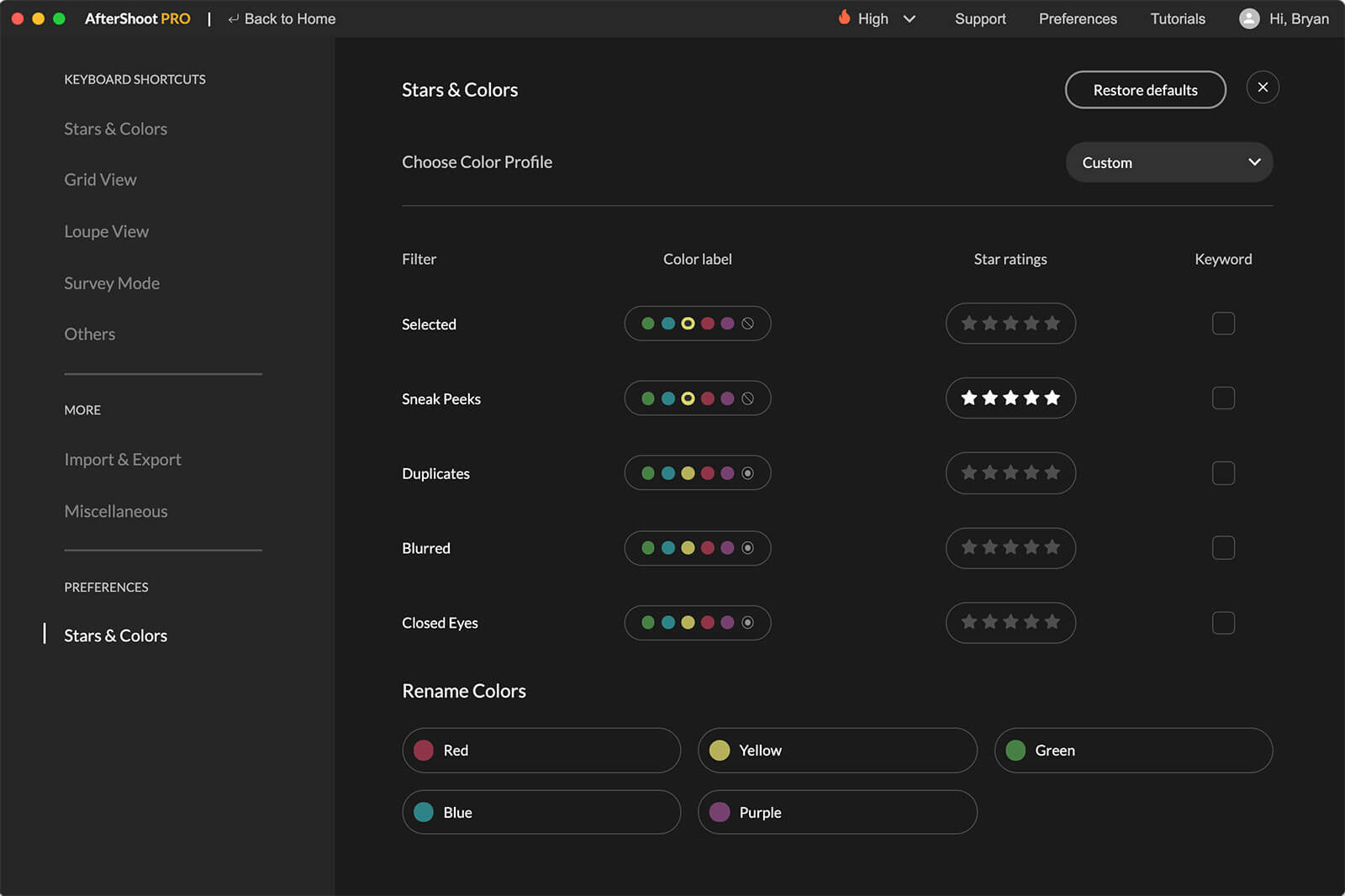This screenshot has width=1345, height=896.
Task: Set no color label for Selected filter
Action: [747, 324]
